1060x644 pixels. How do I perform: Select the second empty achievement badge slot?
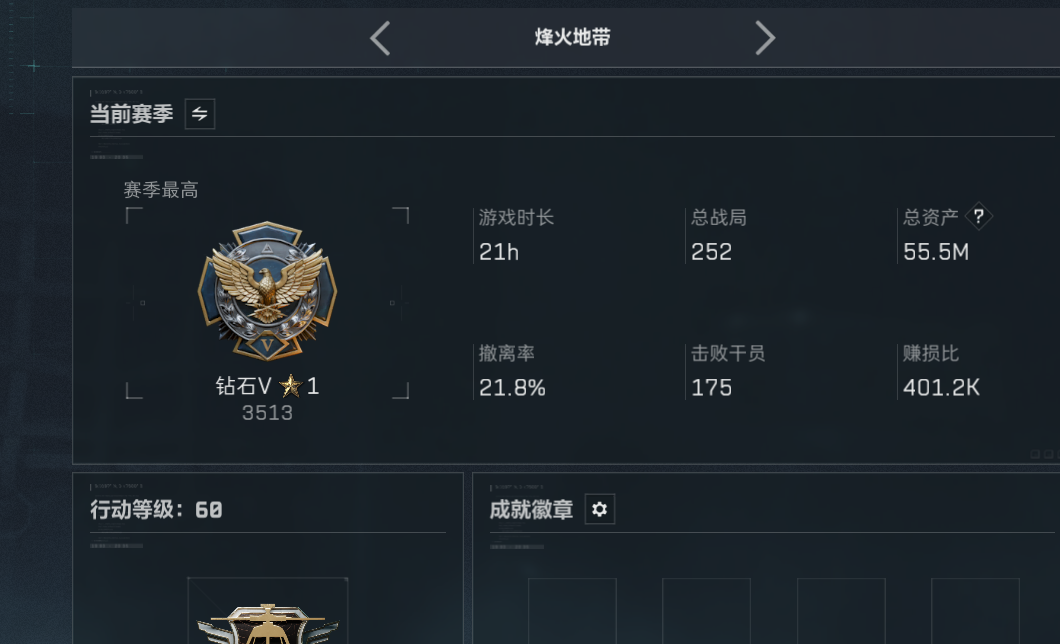(x=706, y=611)
